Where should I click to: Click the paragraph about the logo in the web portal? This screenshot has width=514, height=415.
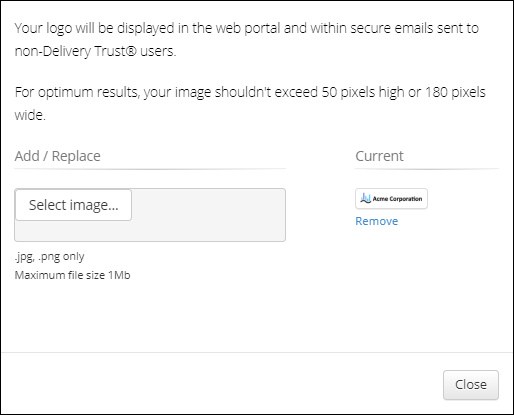click(247, 39)
